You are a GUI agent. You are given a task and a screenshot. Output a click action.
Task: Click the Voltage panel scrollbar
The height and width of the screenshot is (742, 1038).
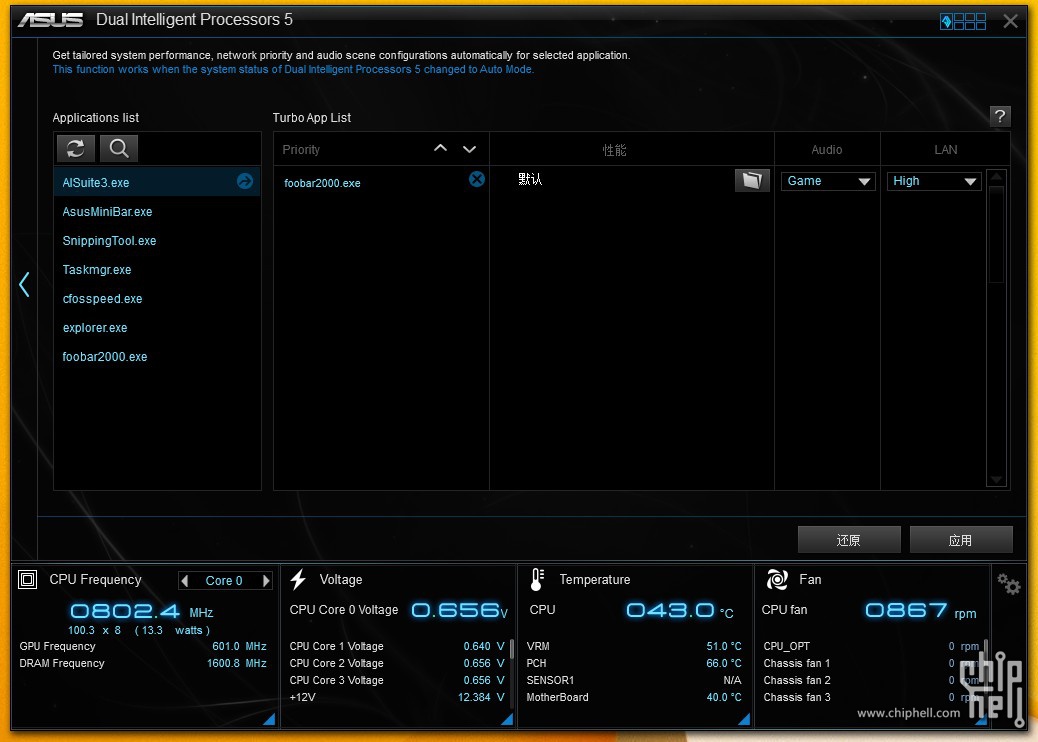[x=512, y=649]
